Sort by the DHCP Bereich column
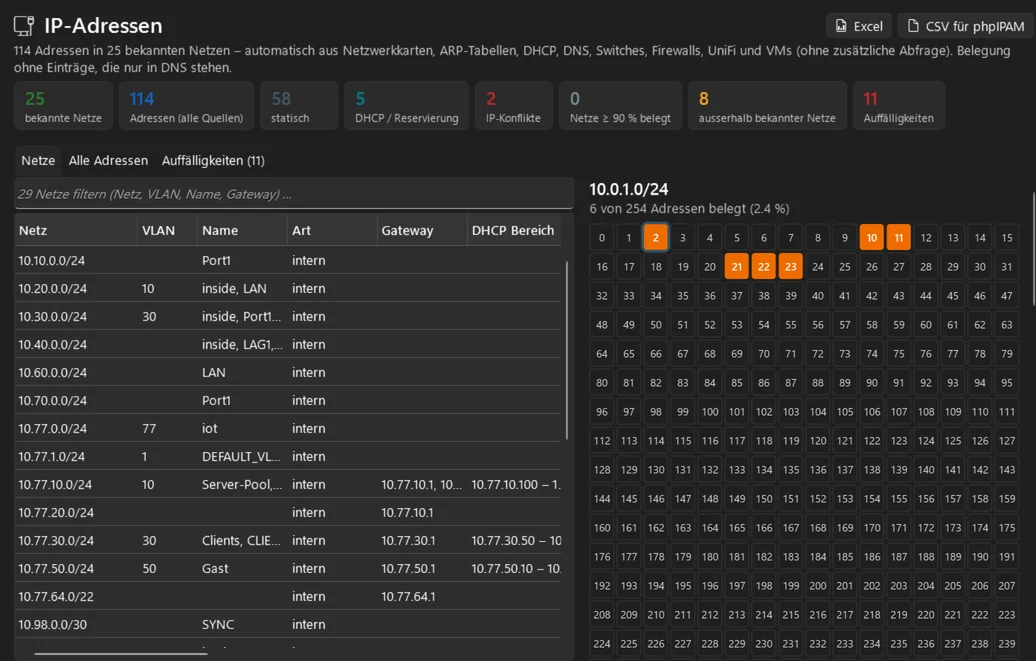The height and width of the screenshot is (661, 1036). pyautogui.click(x=514, y=230)
